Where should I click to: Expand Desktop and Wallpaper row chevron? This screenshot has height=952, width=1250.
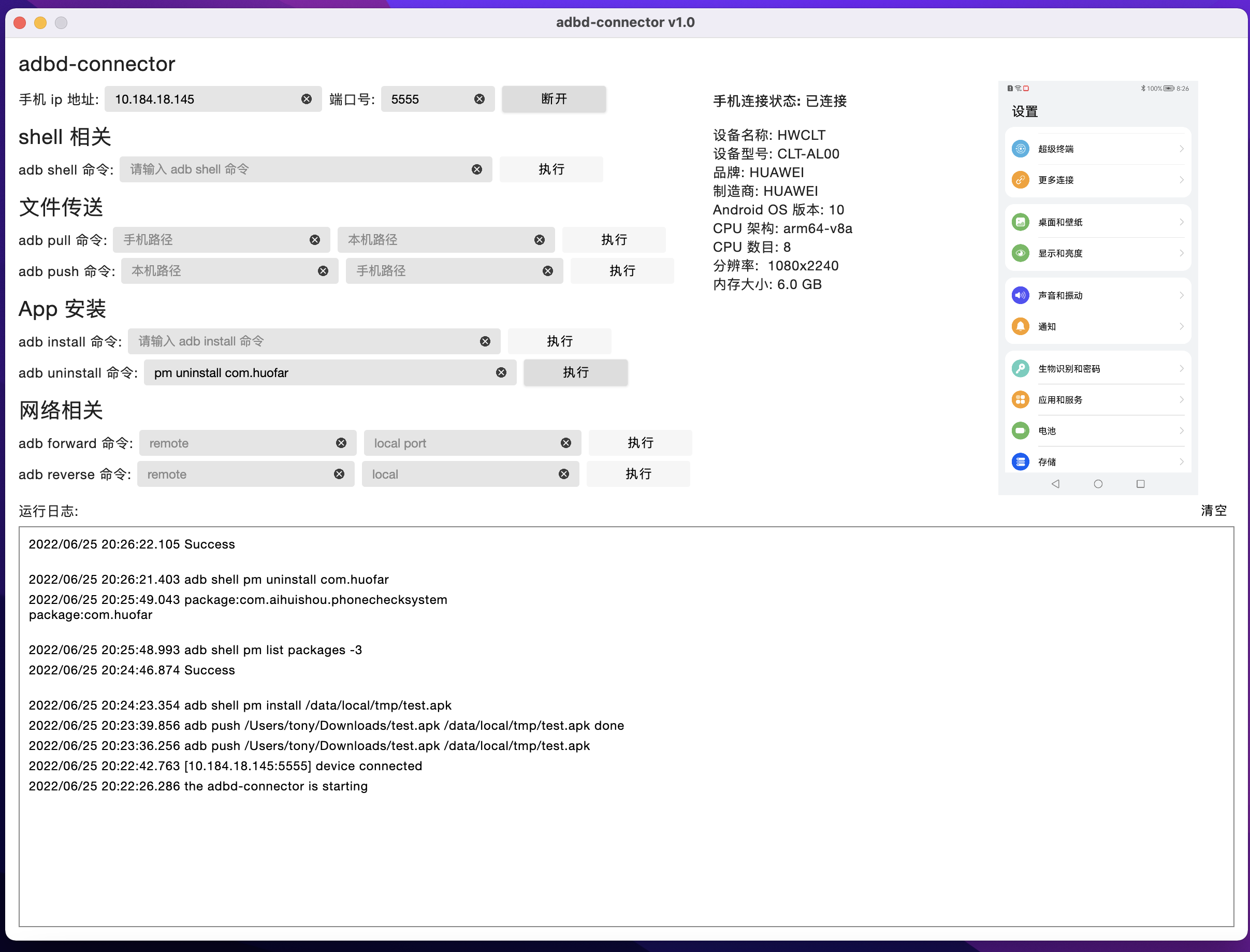(1182, 222)
